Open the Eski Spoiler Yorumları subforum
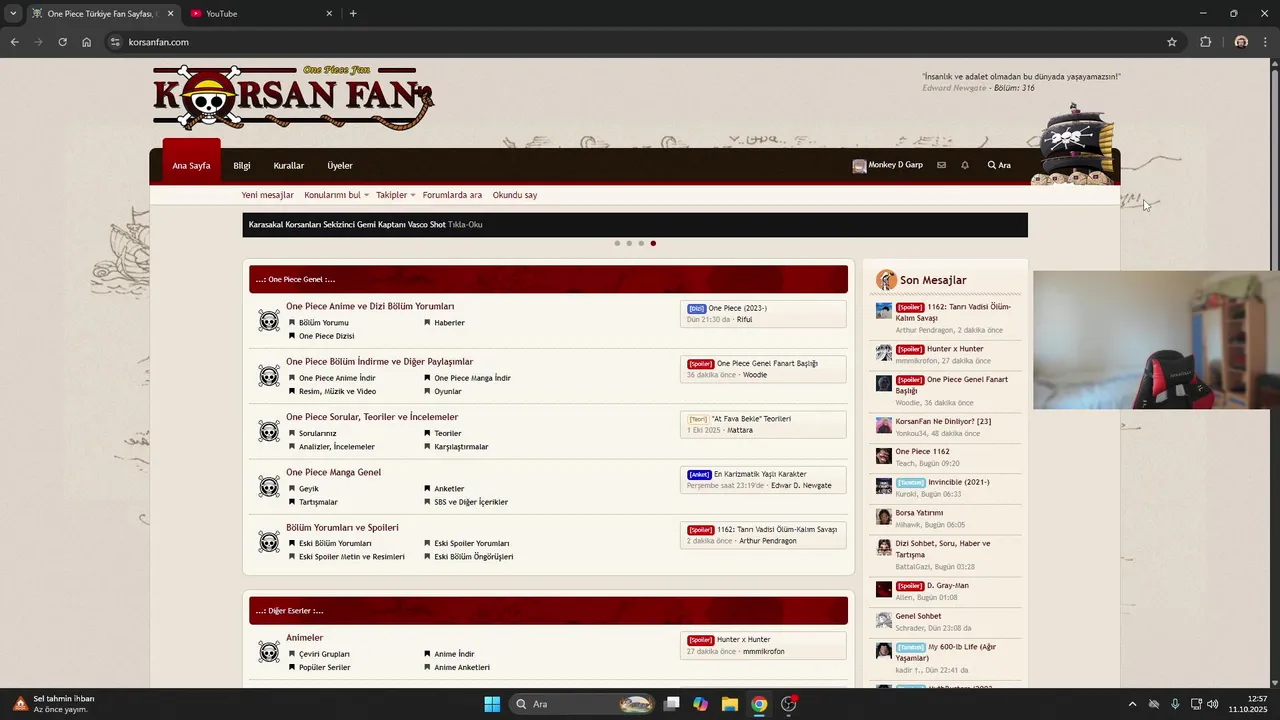The height and width of the screenshot is (720, 1280). (472, 543)
